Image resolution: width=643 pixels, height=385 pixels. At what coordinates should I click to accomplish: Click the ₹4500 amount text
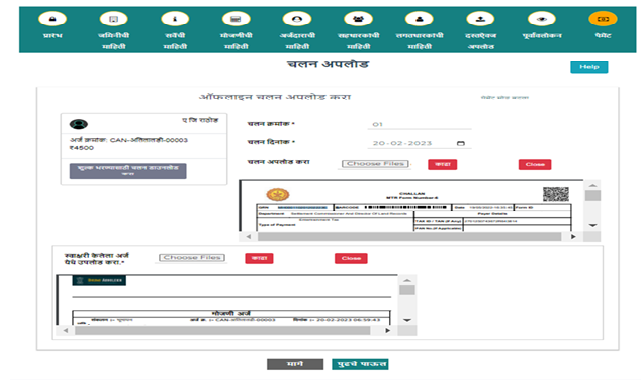pos(82,148)
